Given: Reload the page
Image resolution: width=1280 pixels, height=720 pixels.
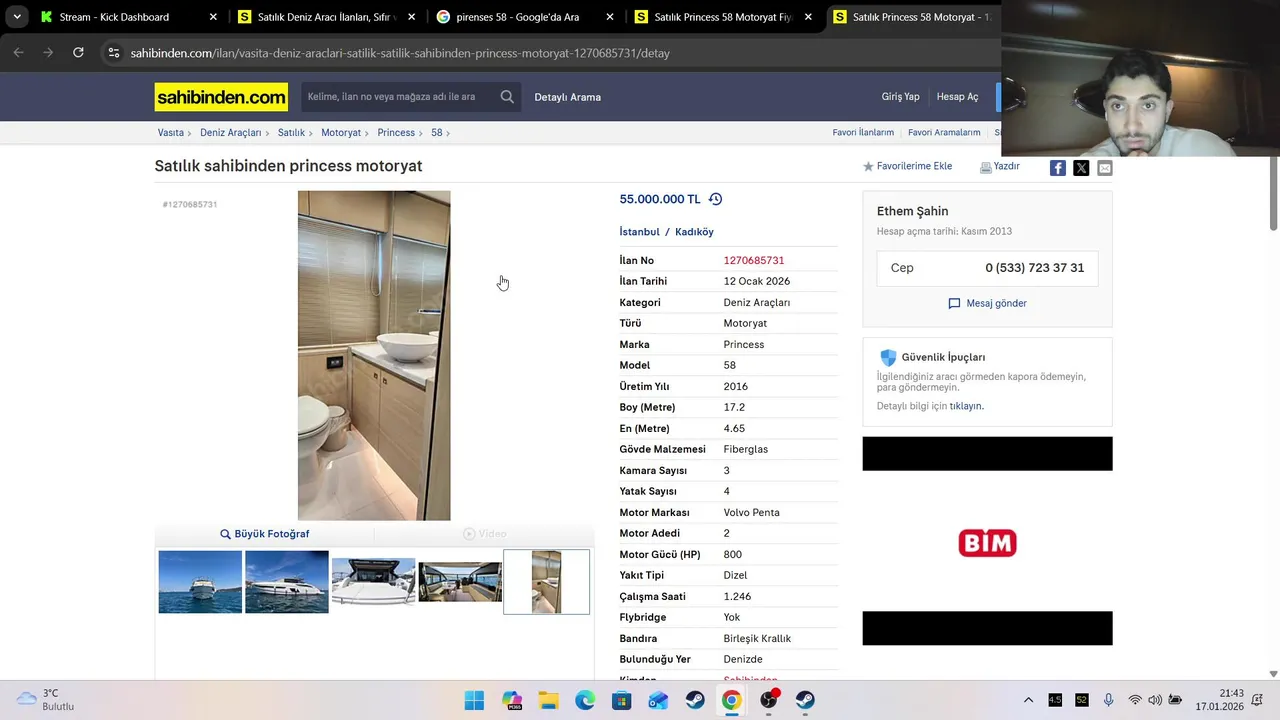Looking at the screenshot, I should [78, 53].
